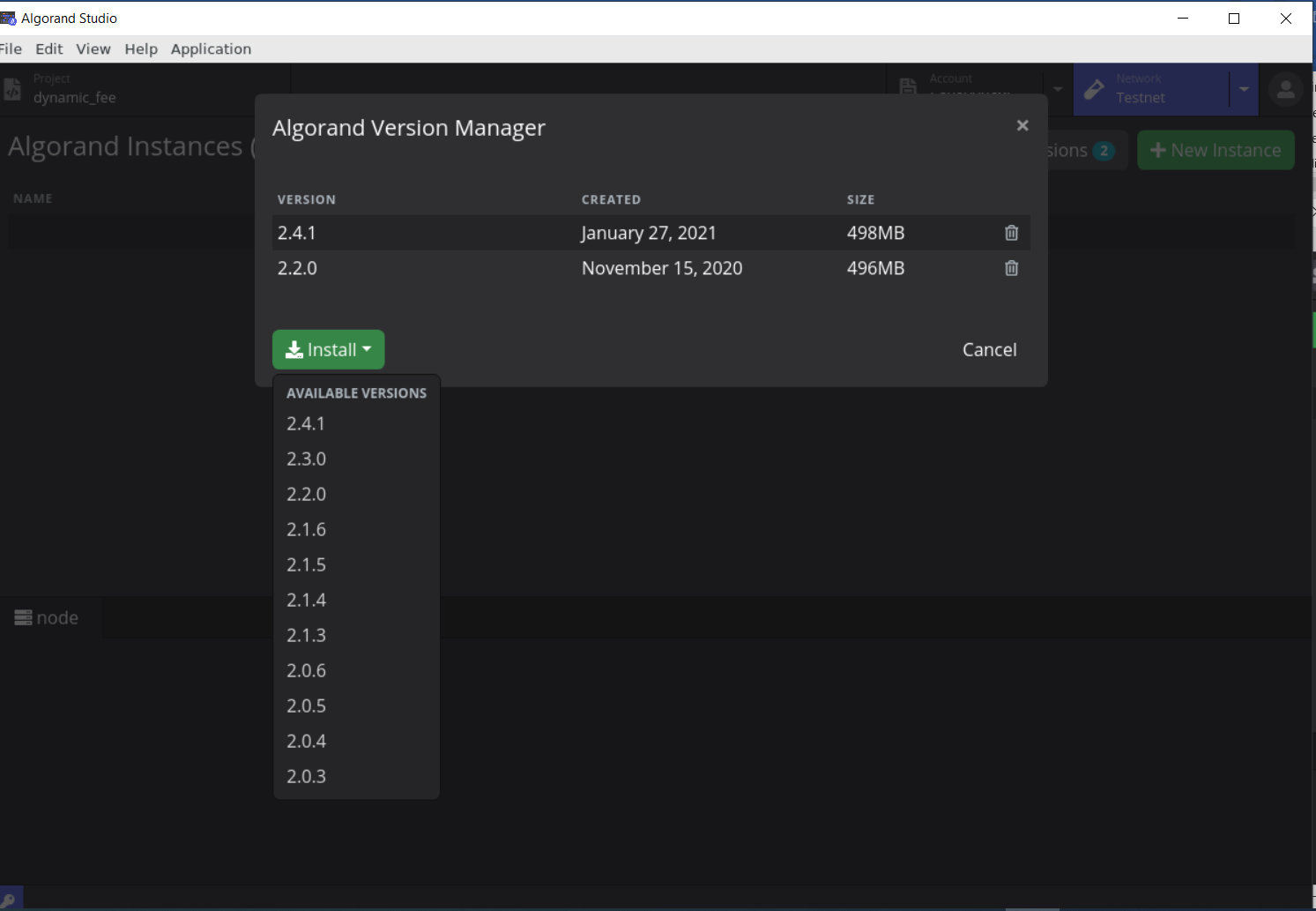1316x911 pixels.
Task: Delete version 2.2.0 using trash icon
Action: pyautogui.click(x=1011, y=267)
